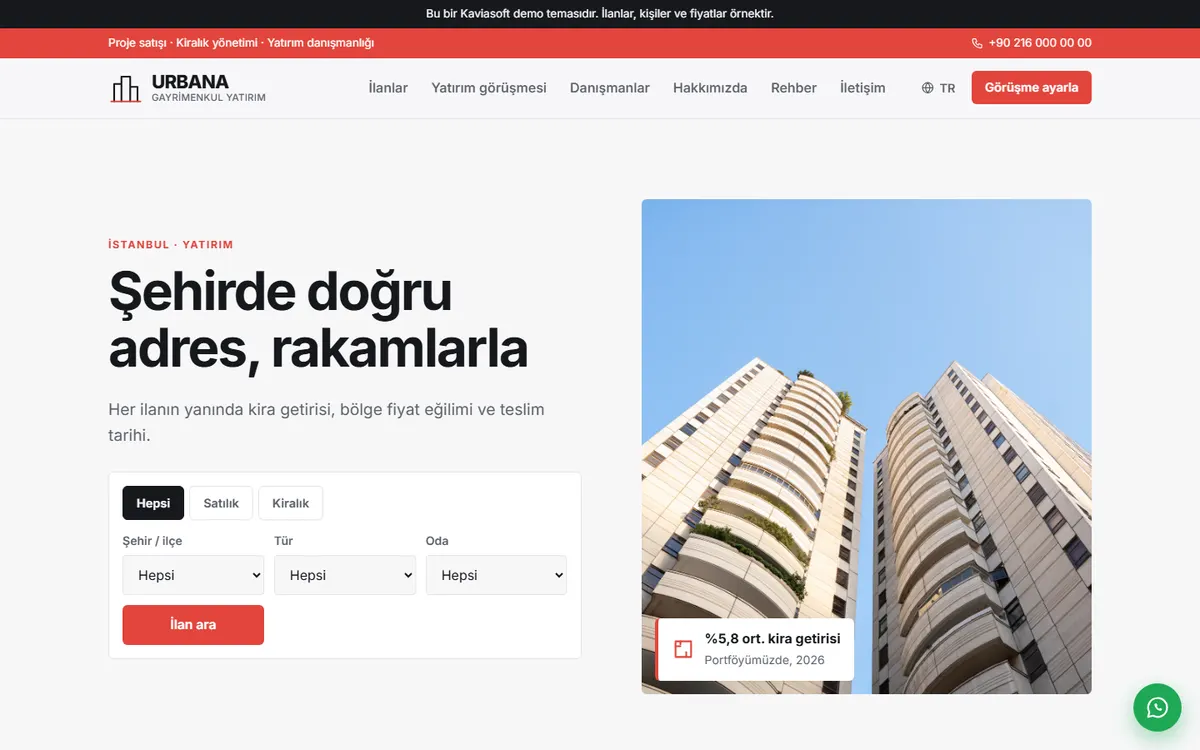Open the WhatsApp chat bubble icon
This screenshot has height=750, width=1200.
point(1157,708)
